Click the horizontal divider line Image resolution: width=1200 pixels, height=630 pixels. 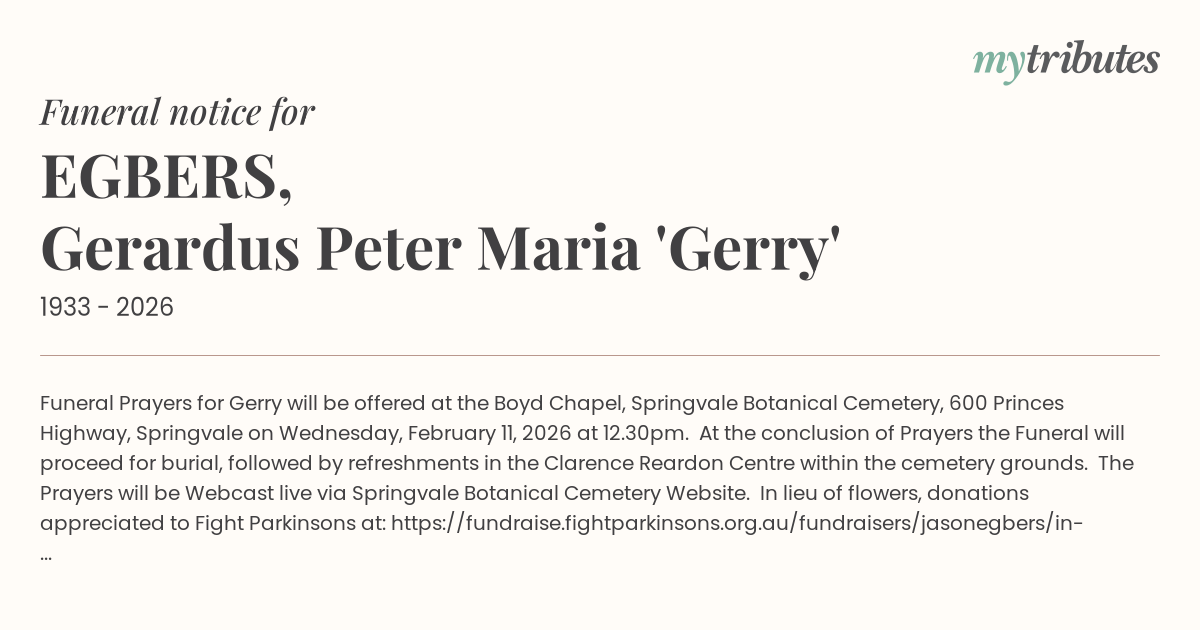[x=600, y=355]
